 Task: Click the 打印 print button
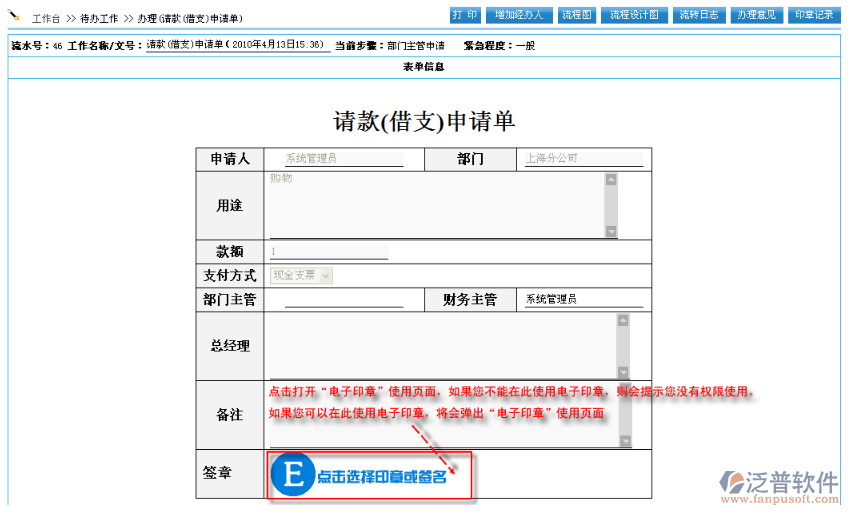pyautogui.click(x=465, y=15)
